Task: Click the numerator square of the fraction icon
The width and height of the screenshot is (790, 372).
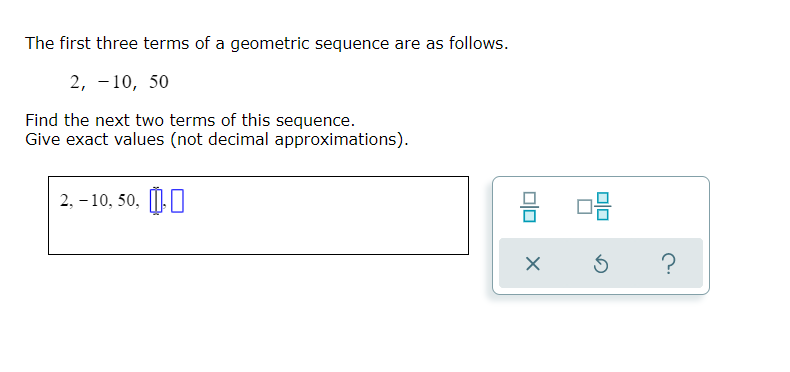Action: pos(529,198)
